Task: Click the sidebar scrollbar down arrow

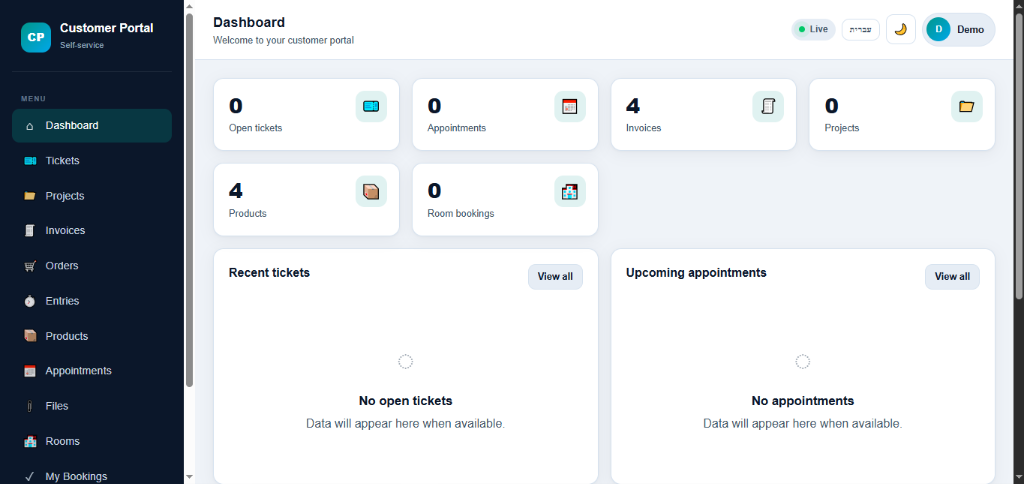Action: [x=189, y=477]
